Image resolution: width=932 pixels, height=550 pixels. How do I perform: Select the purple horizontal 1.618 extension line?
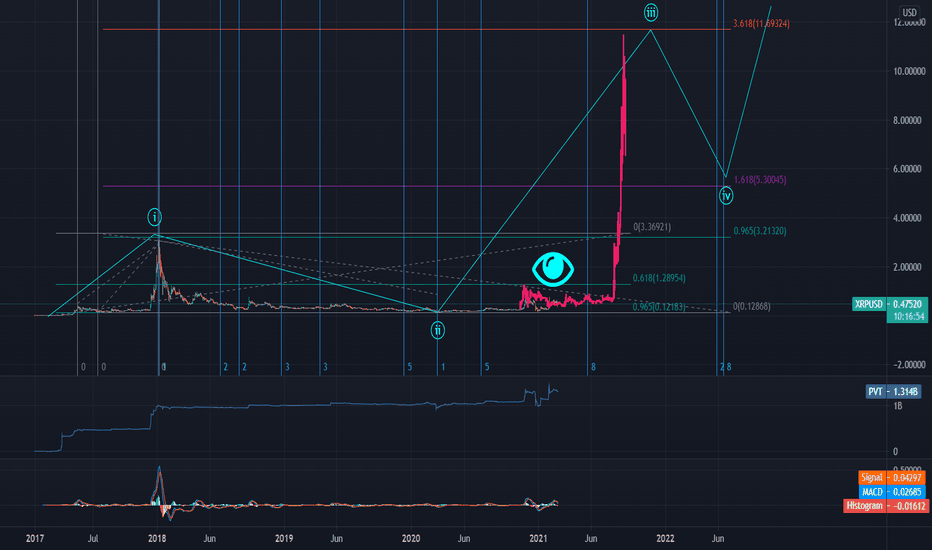coord(416,186)
